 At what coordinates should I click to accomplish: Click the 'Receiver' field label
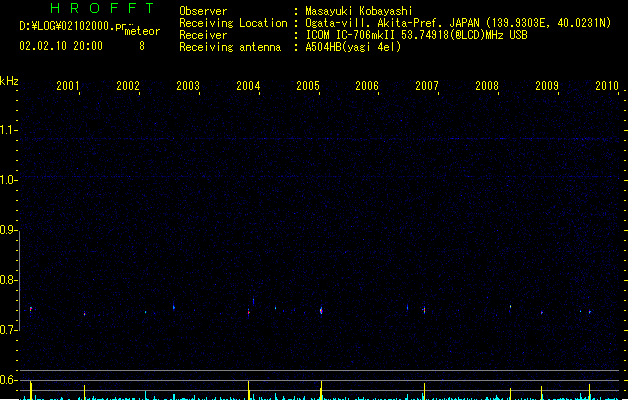pyautogui.click(x=203, y=35)
